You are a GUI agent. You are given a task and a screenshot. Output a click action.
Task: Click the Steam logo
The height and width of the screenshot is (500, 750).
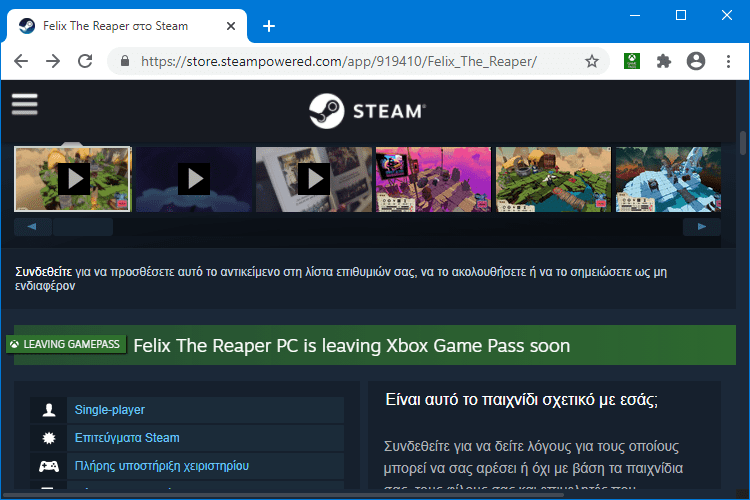click(367, 111)
